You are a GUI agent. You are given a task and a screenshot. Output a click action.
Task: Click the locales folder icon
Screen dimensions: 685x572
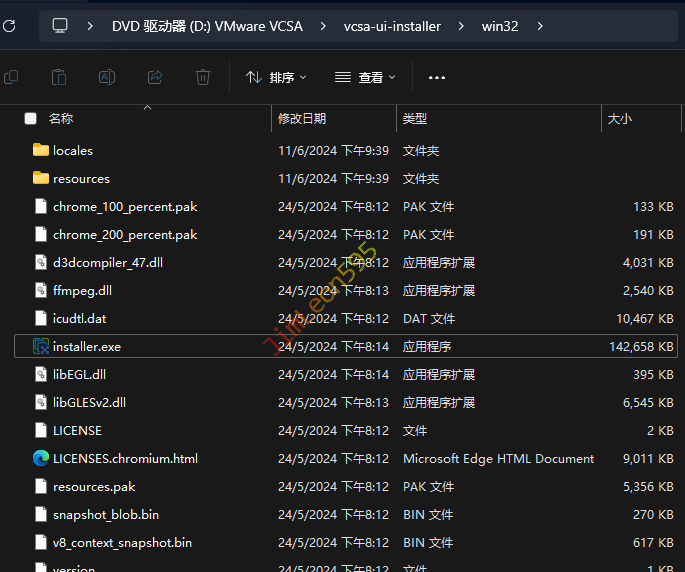41,151
